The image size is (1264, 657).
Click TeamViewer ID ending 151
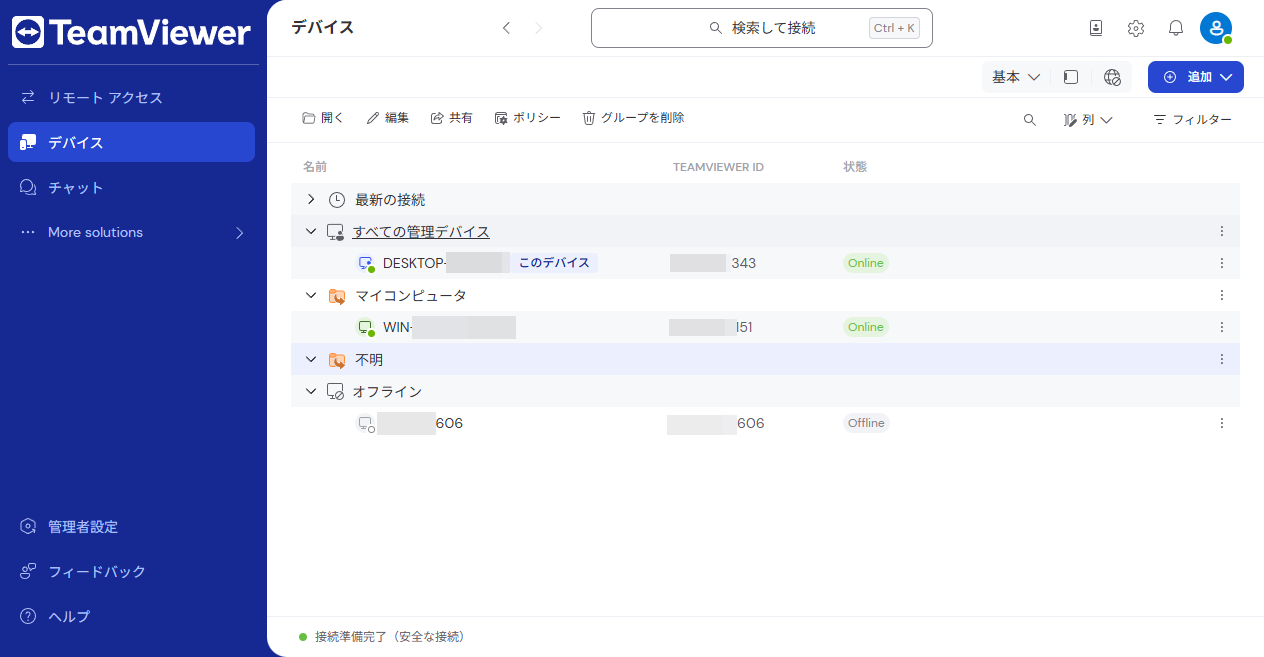(x=711, y=327)
